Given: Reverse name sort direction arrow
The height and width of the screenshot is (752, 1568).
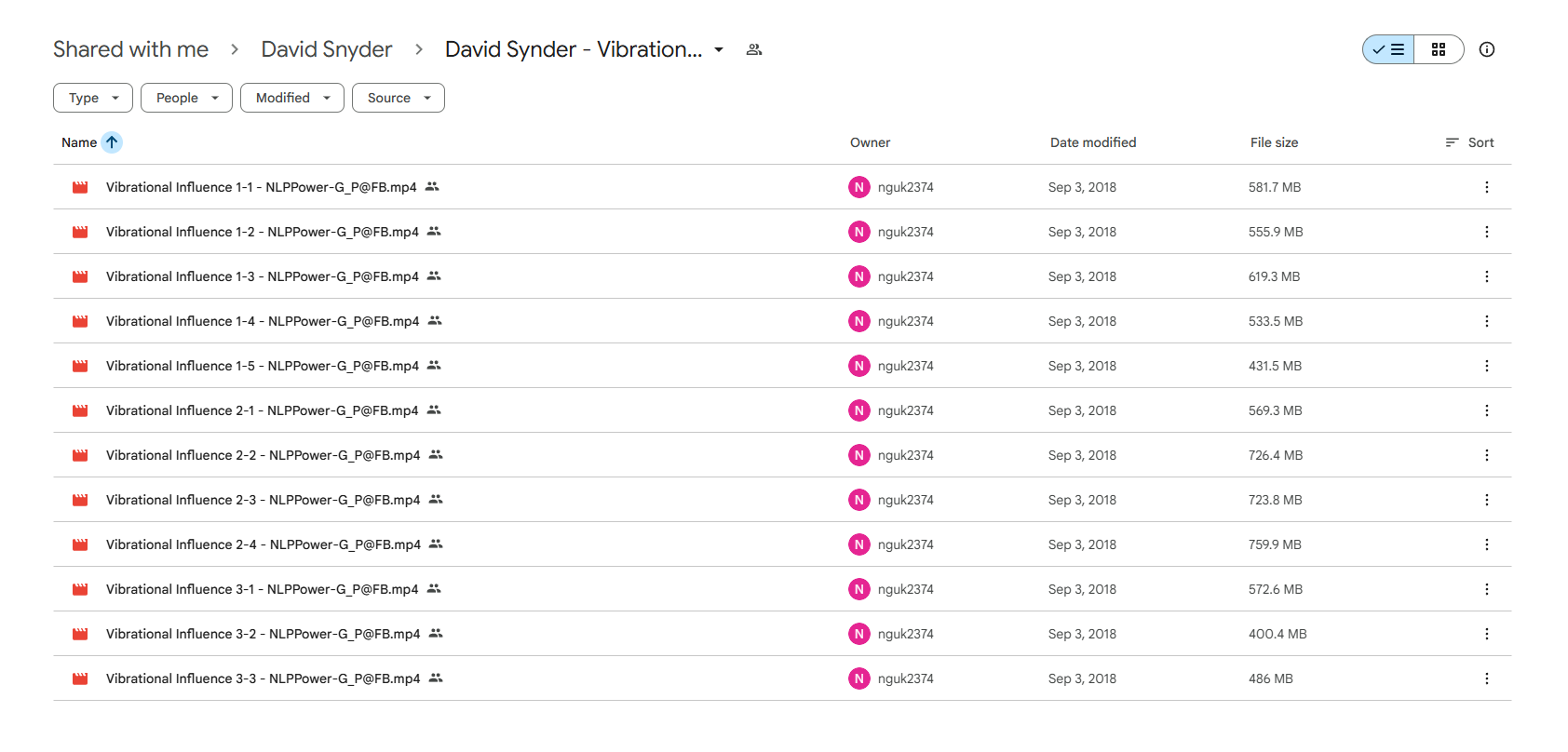Looking at the screenshot, I should click(x=112, y=142).
